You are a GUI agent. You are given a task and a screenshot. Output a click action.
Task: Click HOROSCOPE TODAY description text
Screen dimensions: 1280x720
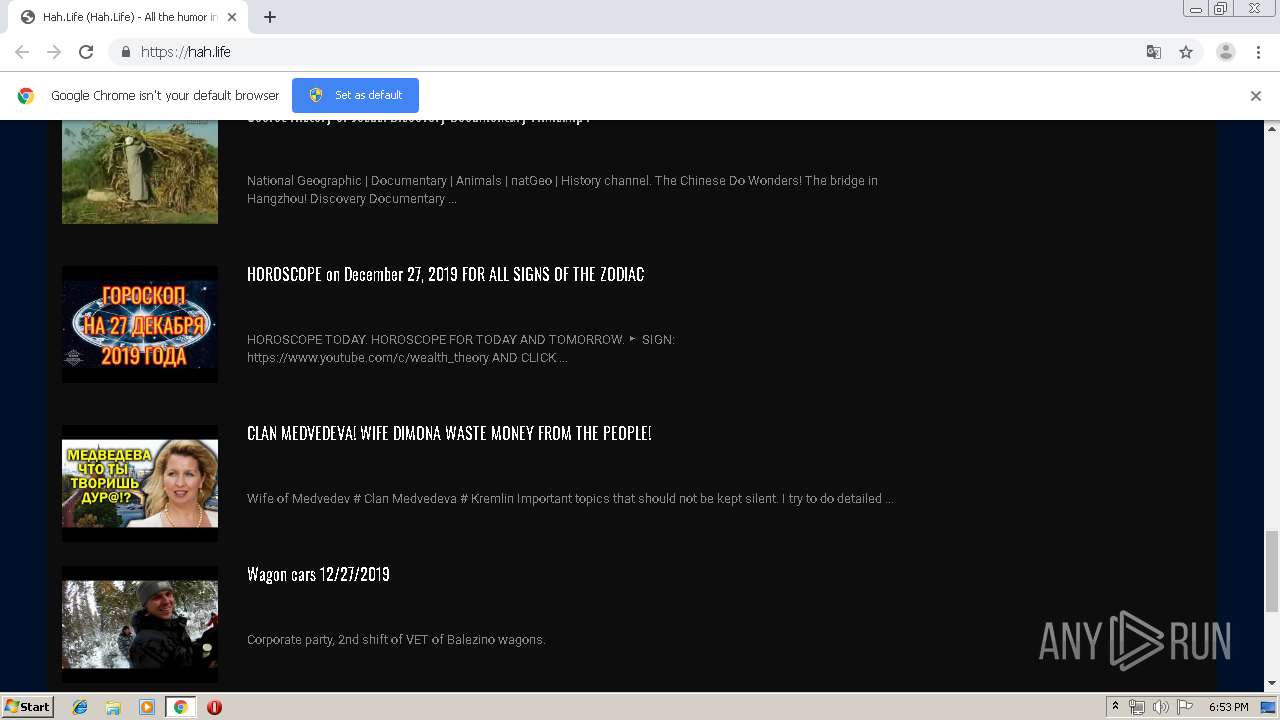tap(461, 349)
